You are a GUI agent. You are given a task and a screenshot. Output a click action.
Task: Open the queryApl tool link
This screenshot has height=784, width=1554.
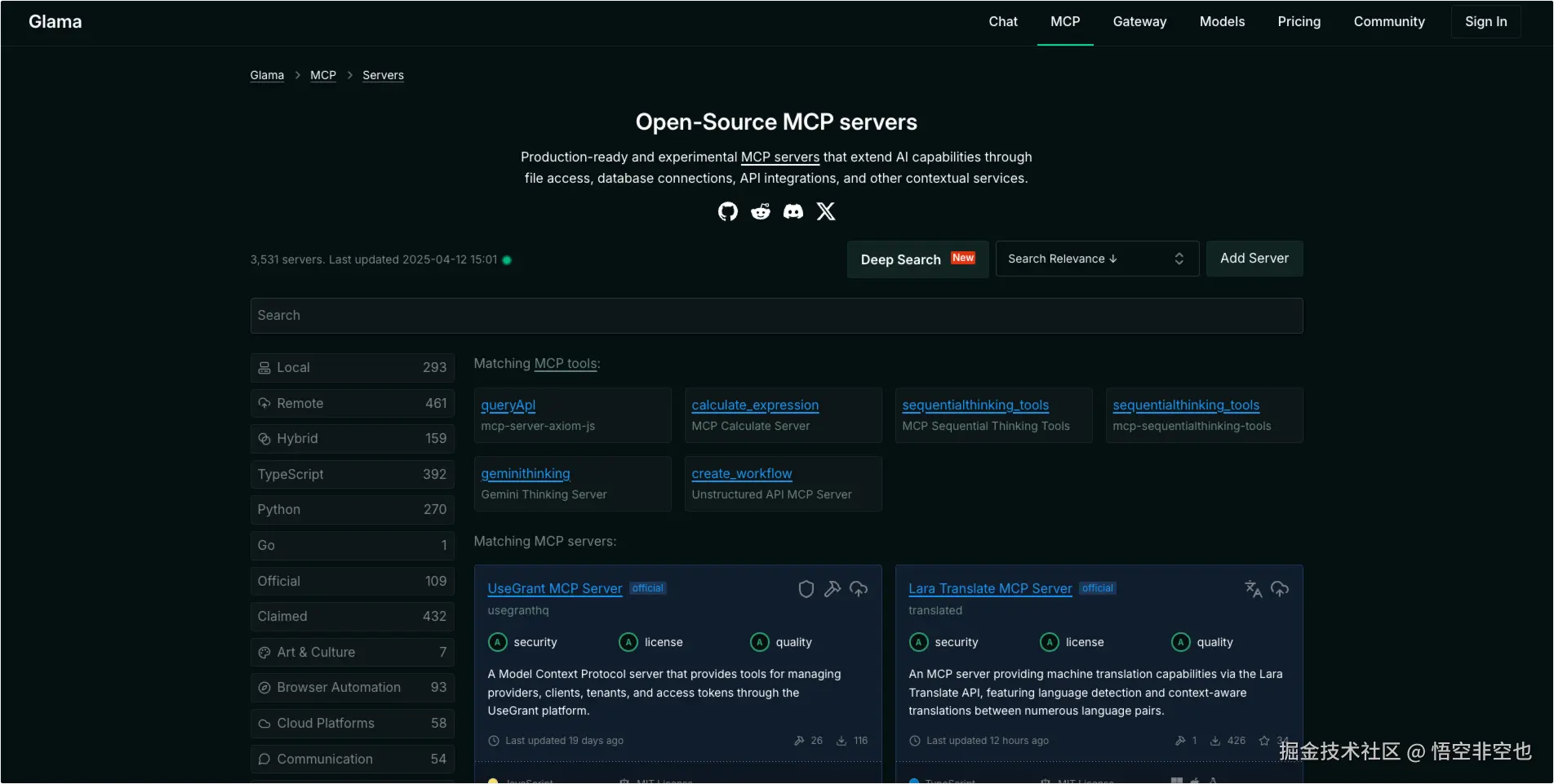tap(508, 405)
